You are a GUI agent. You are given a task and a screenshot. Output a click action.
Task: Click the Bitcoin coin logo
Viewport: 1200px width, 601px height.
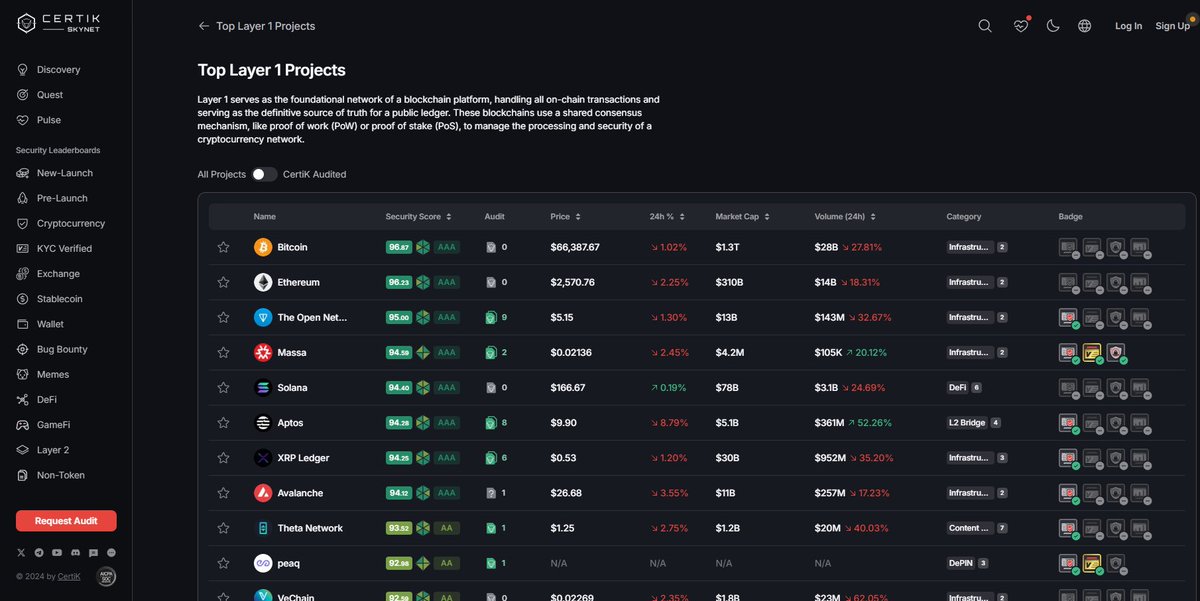click(263, 247)
